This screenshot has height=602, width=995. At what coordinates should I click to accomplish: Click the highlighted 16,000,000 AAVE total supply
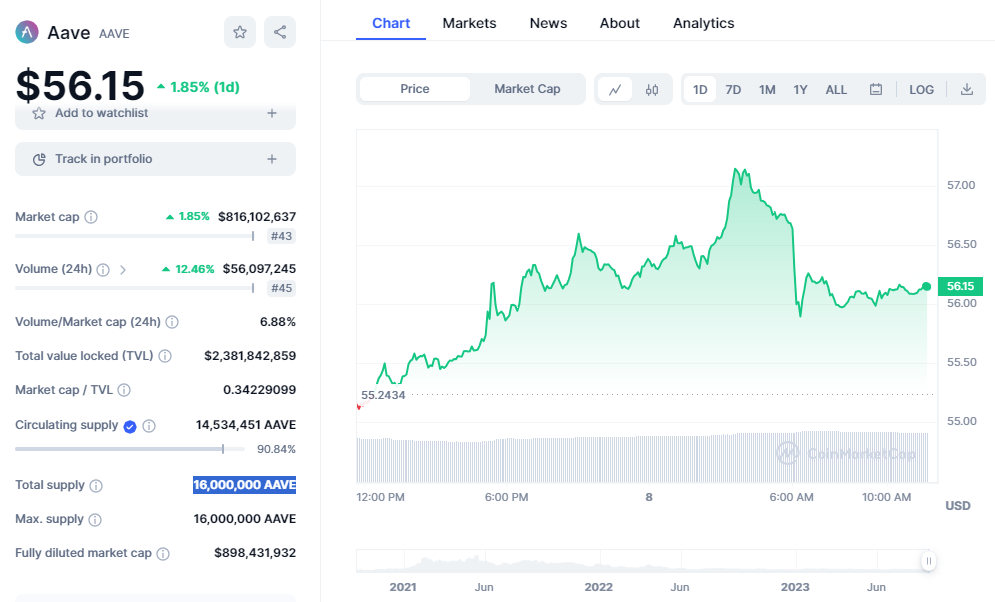244,485
